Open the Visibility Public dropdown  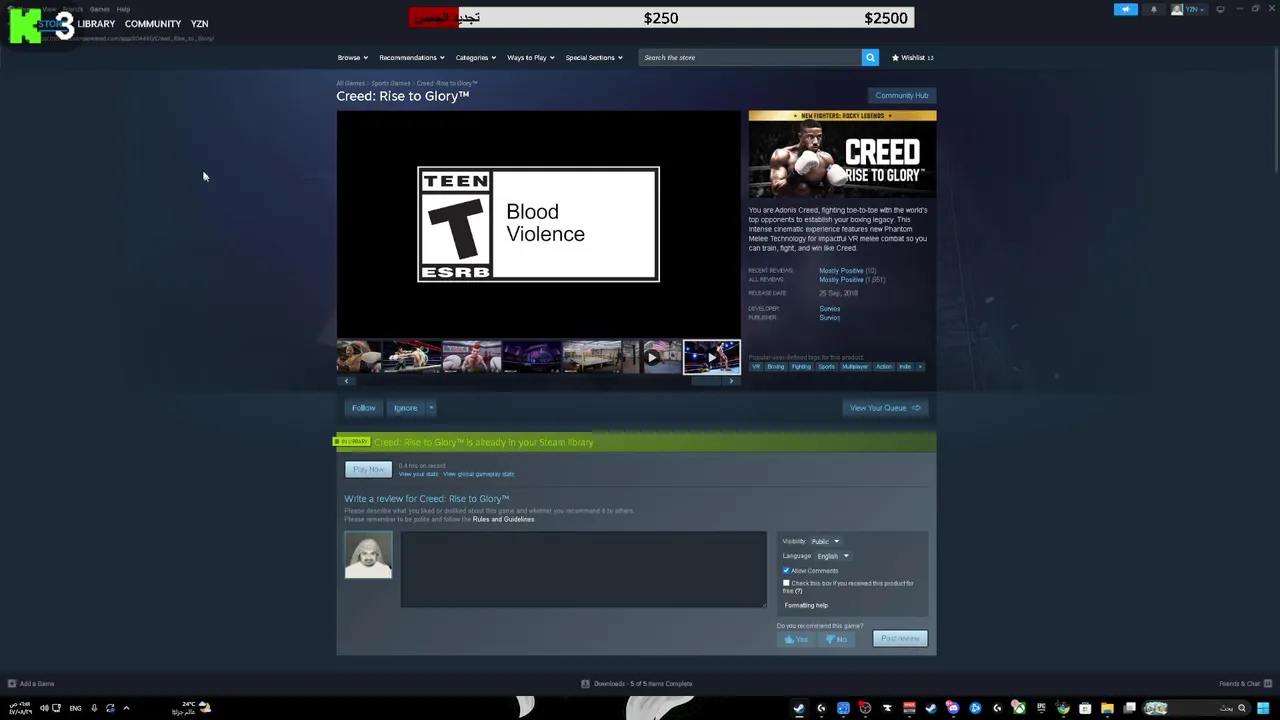[x=825, y=541]
